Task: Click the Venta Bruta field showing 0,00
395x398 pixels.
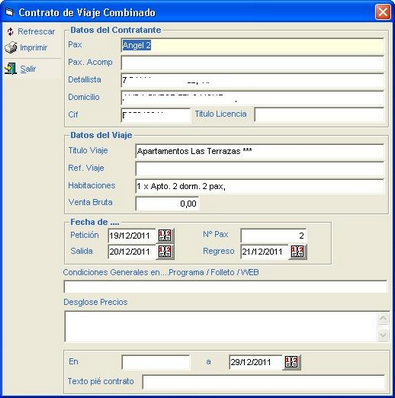Action: (167, 204)
